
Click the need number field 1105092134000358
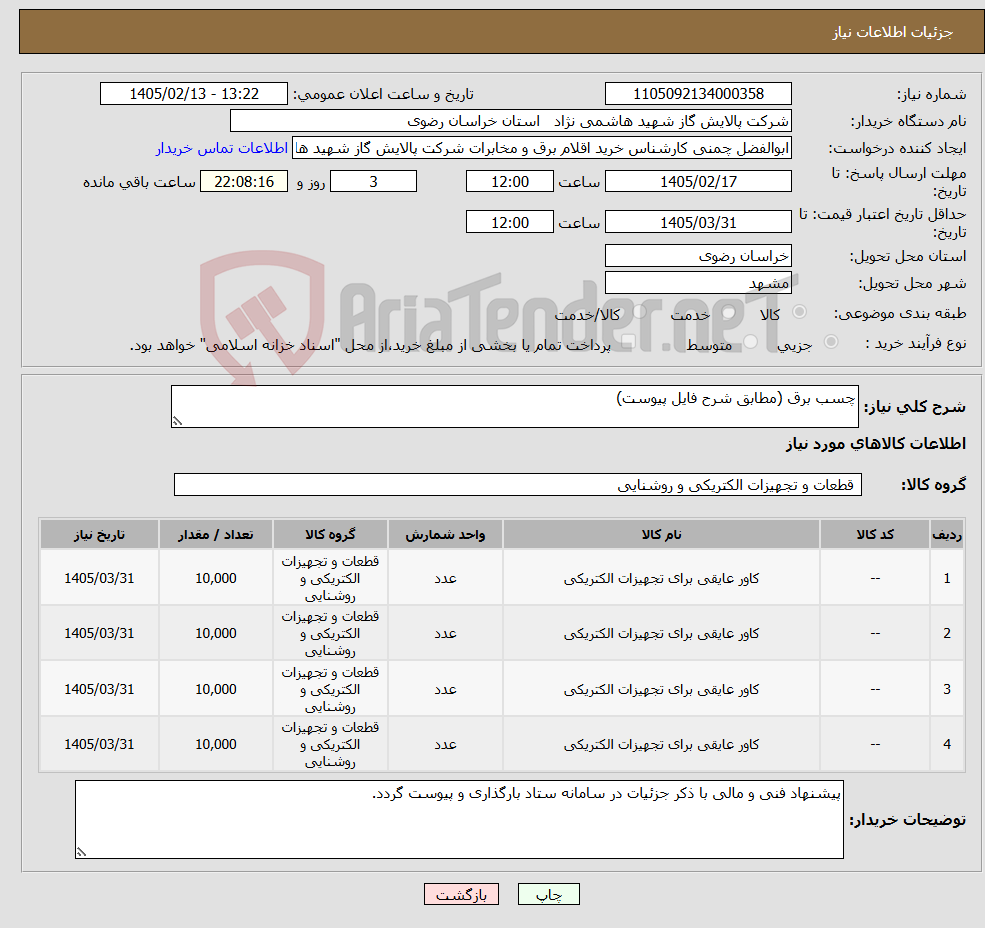pyautogui.click(x=698, y=94)
